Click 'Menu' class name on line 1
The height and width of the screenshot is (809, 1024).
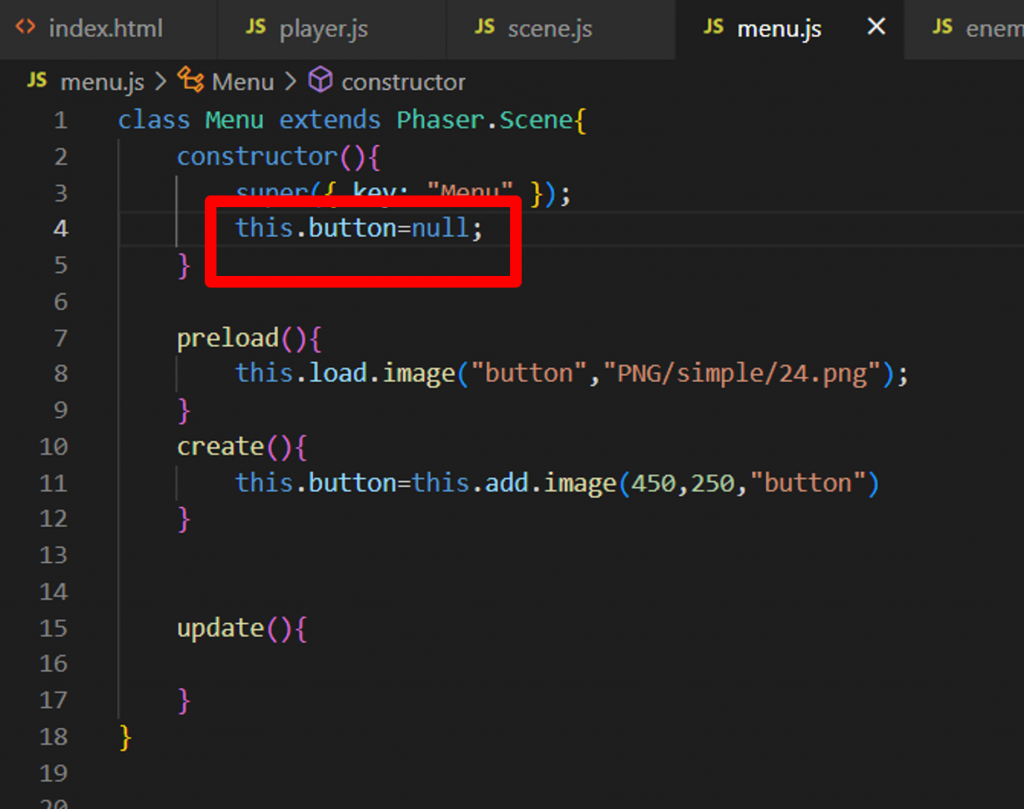[234, 121]
